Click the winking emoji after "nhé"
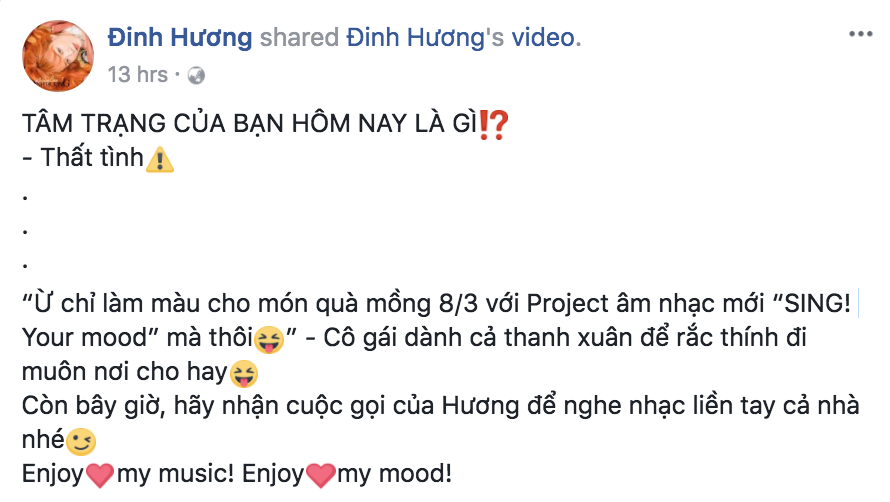This screenshot has height=502, width=890. [81, 441]
